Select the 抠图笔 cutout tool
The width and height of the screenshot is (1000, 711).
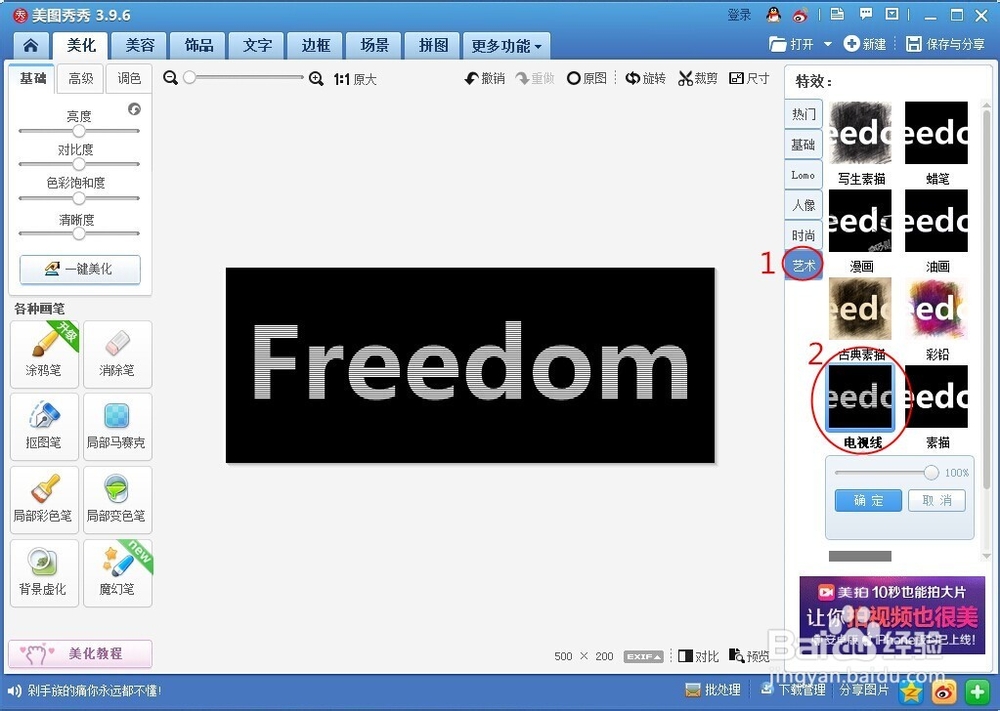[44, 426]
